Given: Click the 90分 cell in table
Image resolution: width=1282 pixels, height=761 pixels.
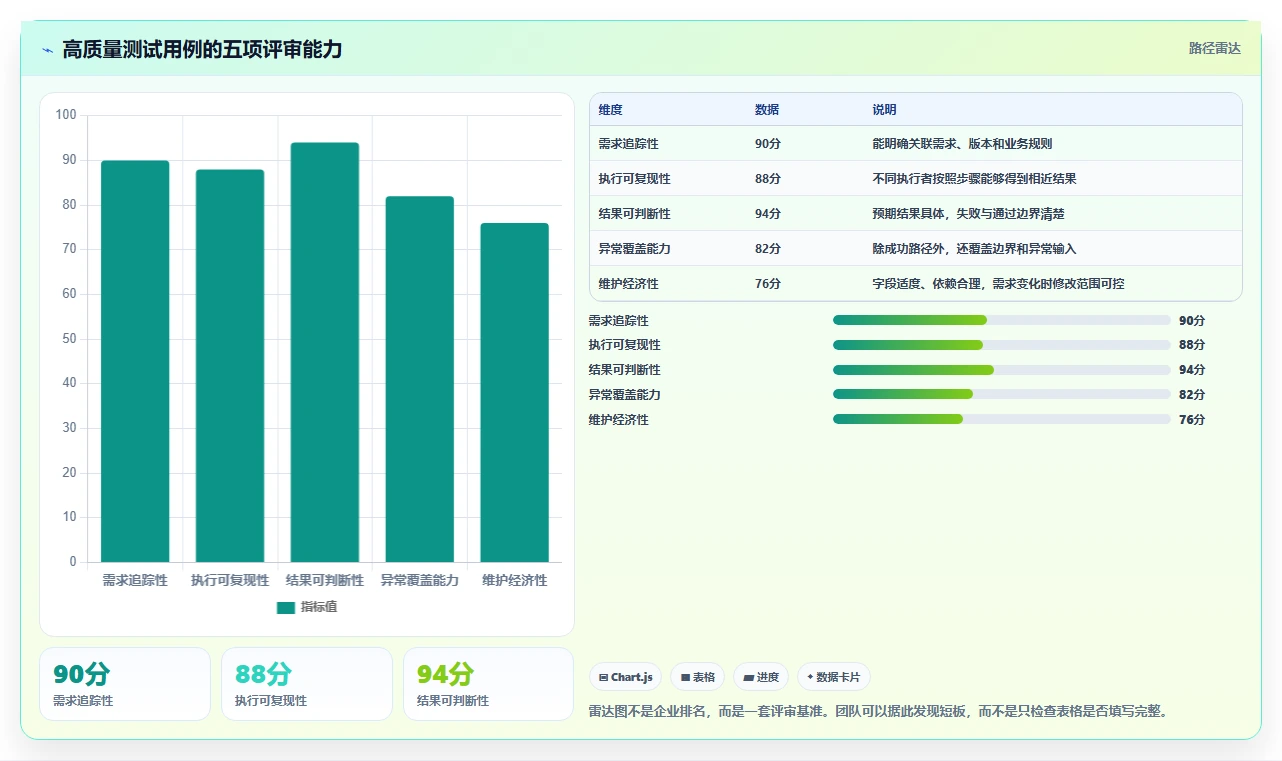Looking at the screenshot, I should click(x=767, y=144).
